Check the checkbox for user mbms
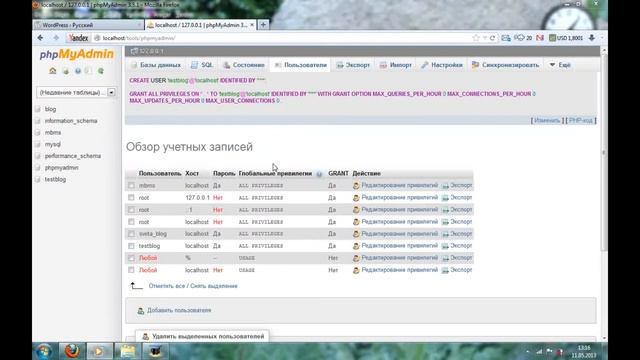 click(x=131, y=185)
